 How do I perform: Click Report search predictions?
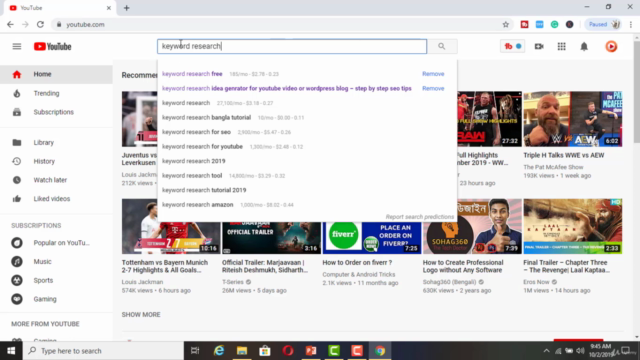click(x=420, y=217)
